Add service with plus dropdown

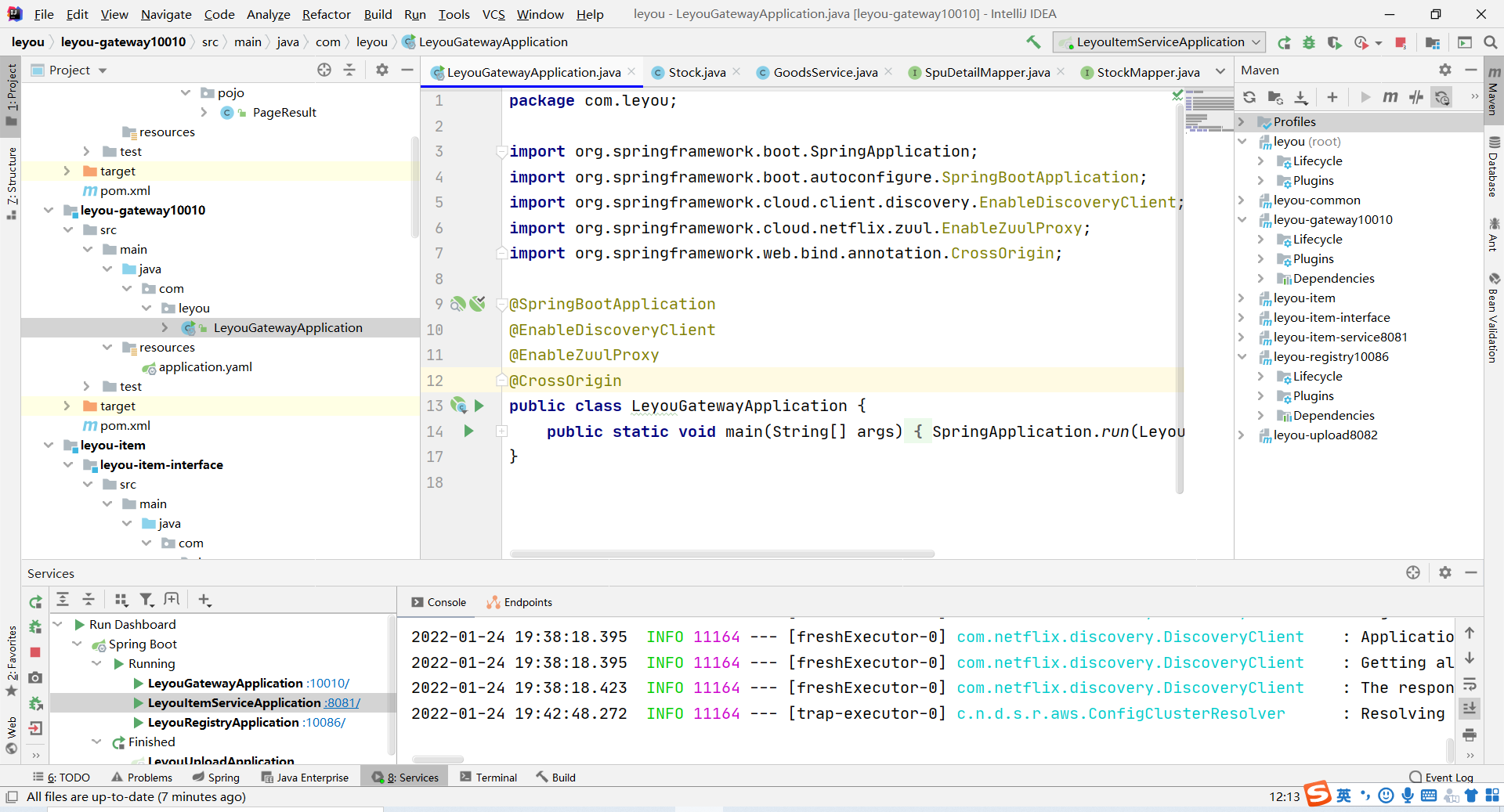[204, 600]
